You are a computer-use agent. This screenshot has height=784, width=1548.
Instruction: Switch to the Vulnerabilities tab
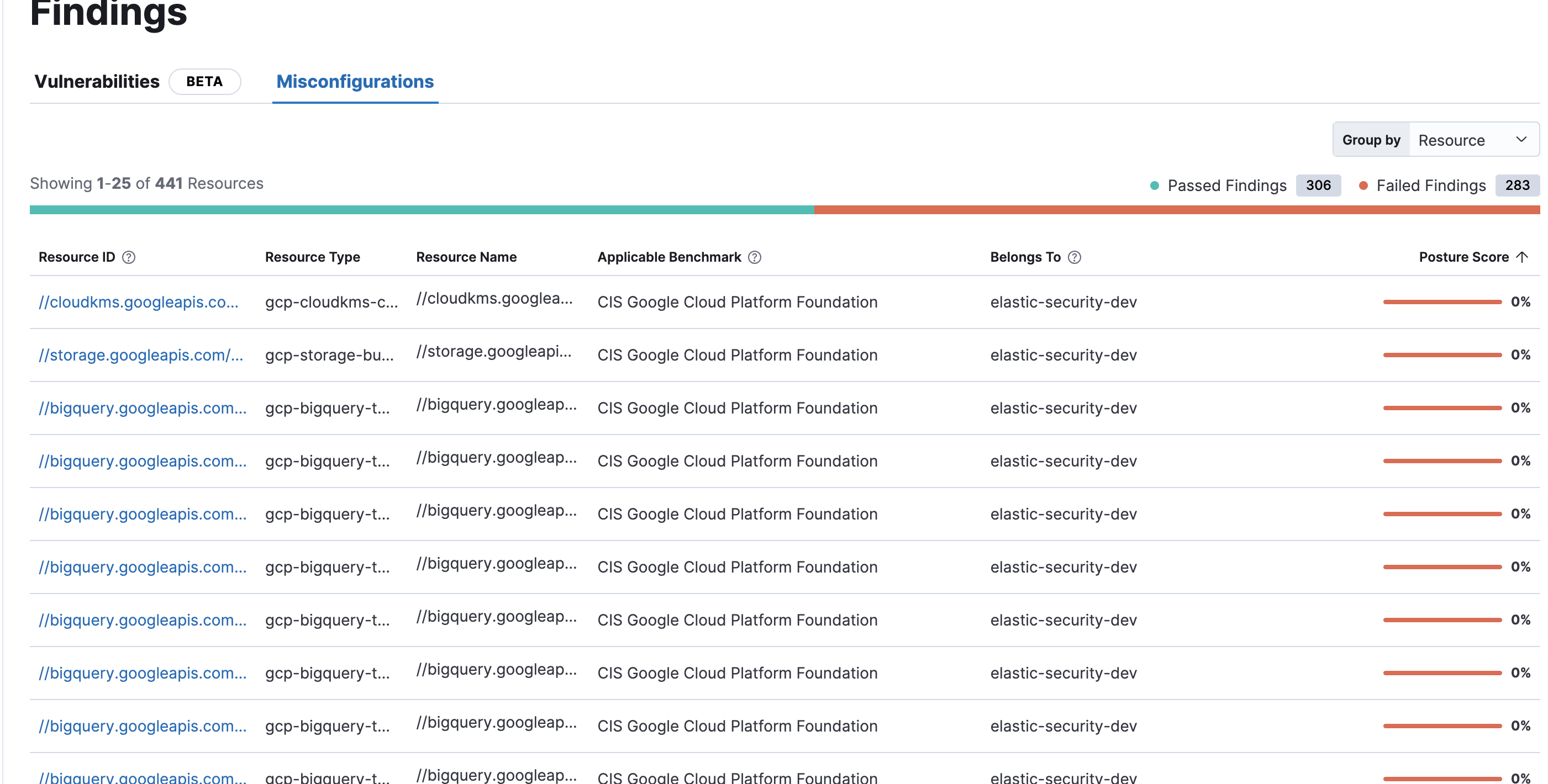coord(97,82)
